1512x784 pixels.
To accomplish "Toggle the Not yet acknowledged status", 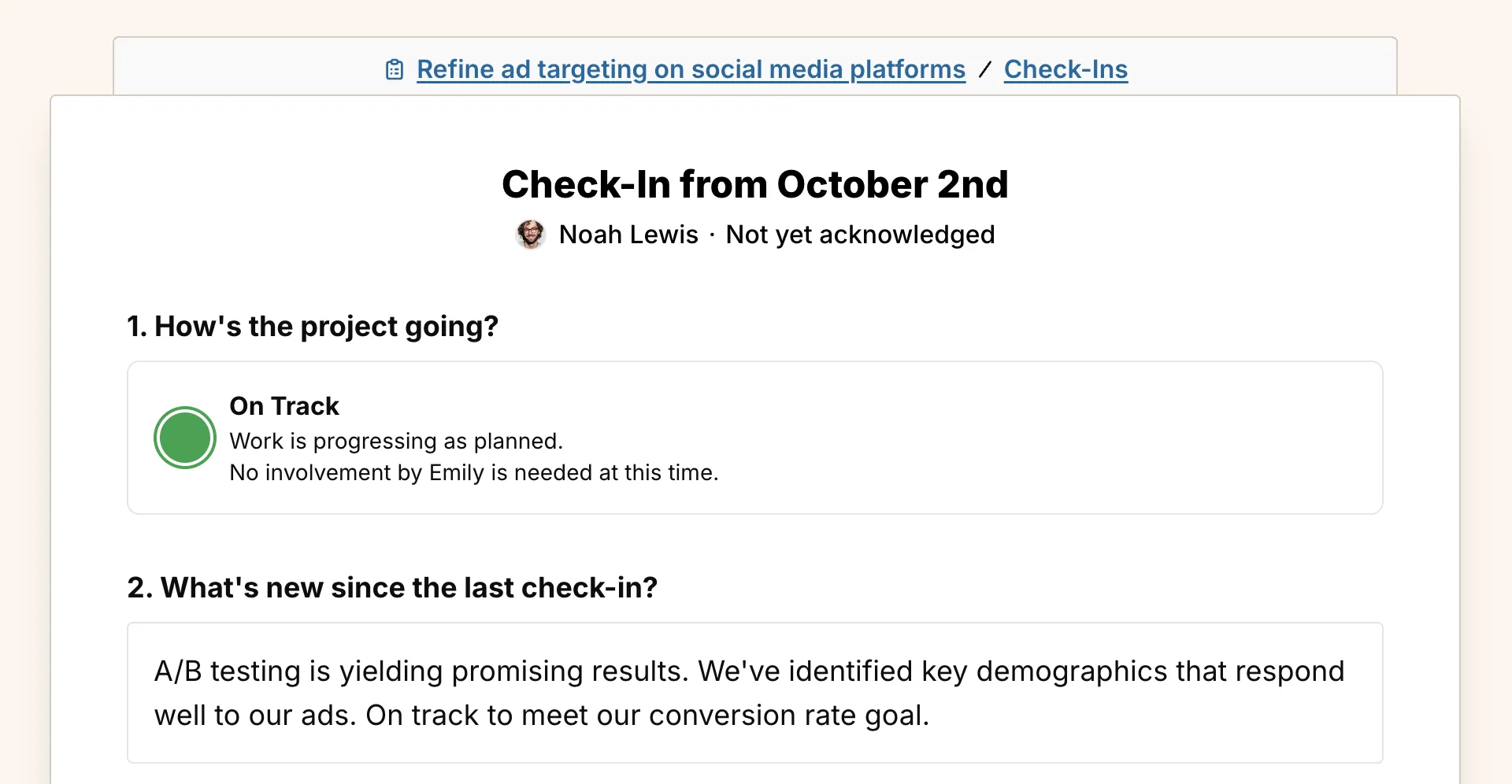I will point(860,234).
